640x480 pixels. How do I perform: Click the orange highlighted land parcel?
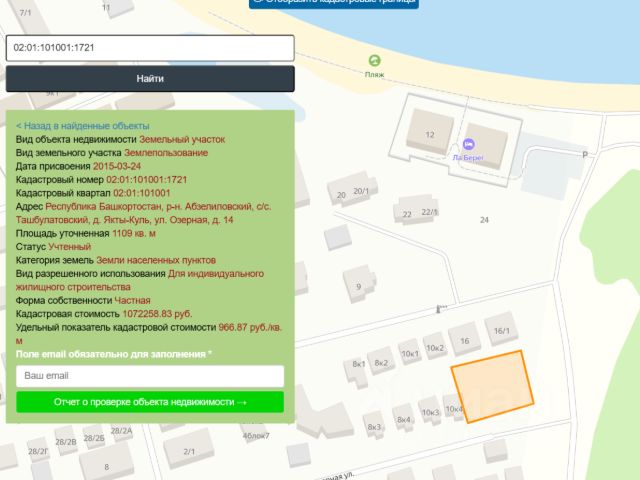click(492, 386)
